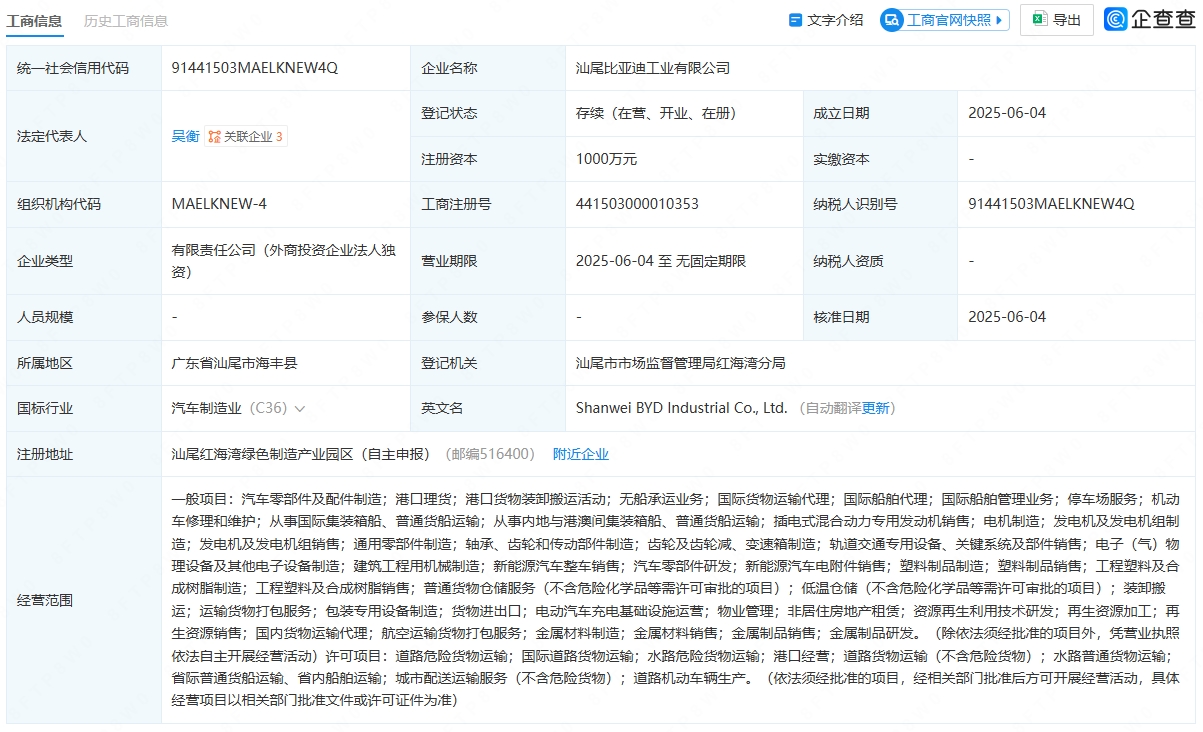The height and width of the screenshot is (732, 1203).
Task: Export data with the 导出 button
Action: 1057,20
